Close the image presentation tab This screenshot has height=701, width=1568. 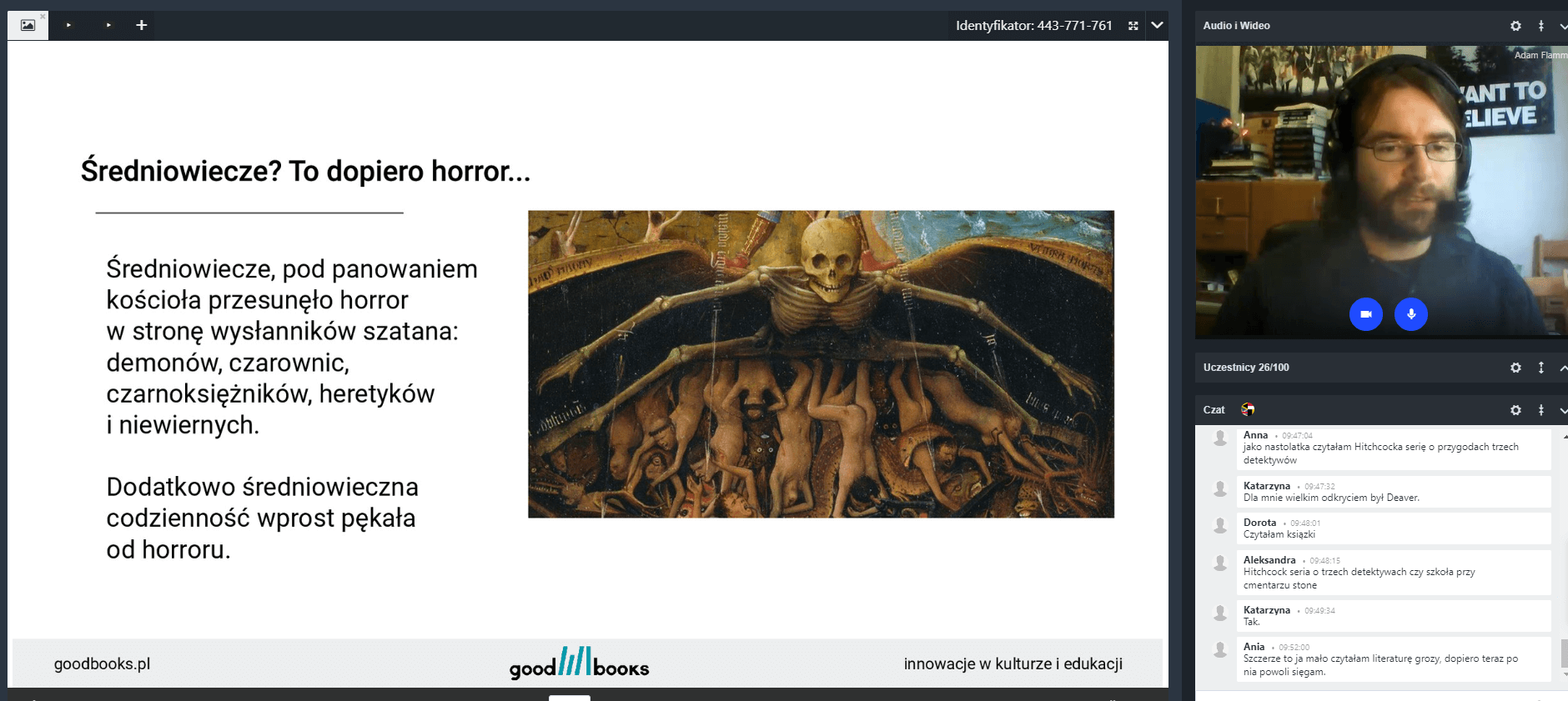click(43, 16)
